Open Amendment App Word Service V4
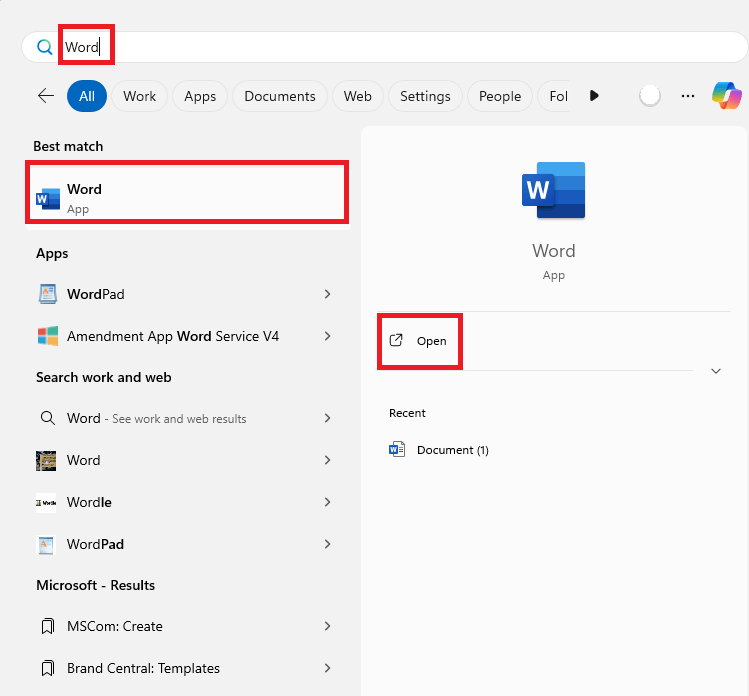Image resolution: width=749 pixels, height=696 pixels. pos(187,336)
